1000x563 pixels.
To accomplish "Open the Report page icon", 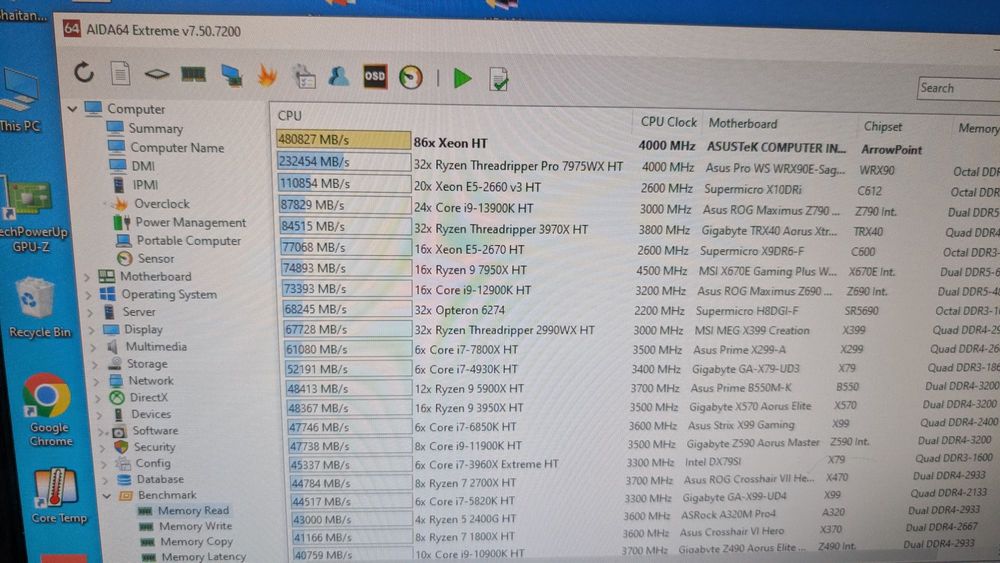I will click(x=120, y=73).
